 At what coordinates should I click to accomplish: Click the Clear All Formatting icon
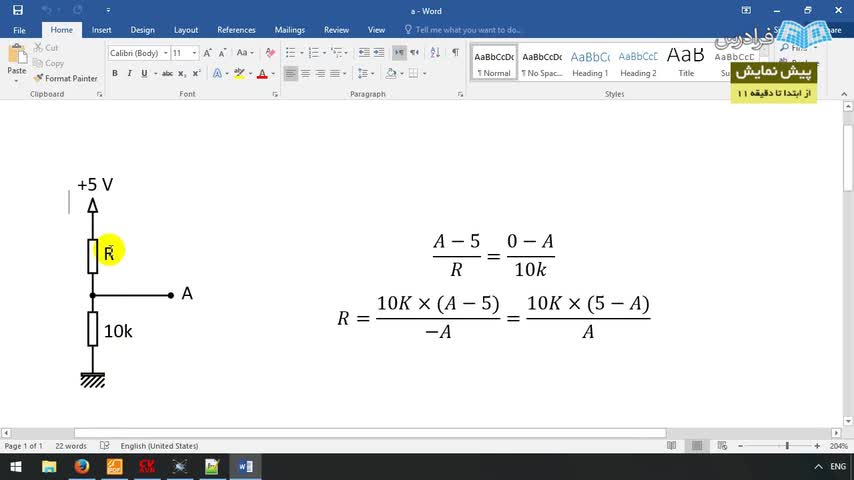point(270,53)
